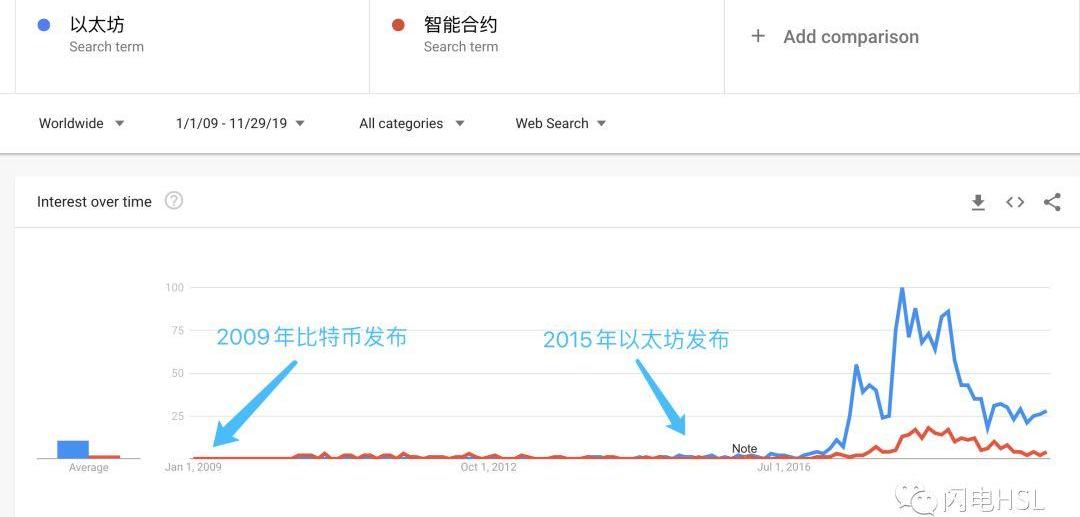
Task: Click the blue dot beside 以太坊
Action: (x=43, y=25)
